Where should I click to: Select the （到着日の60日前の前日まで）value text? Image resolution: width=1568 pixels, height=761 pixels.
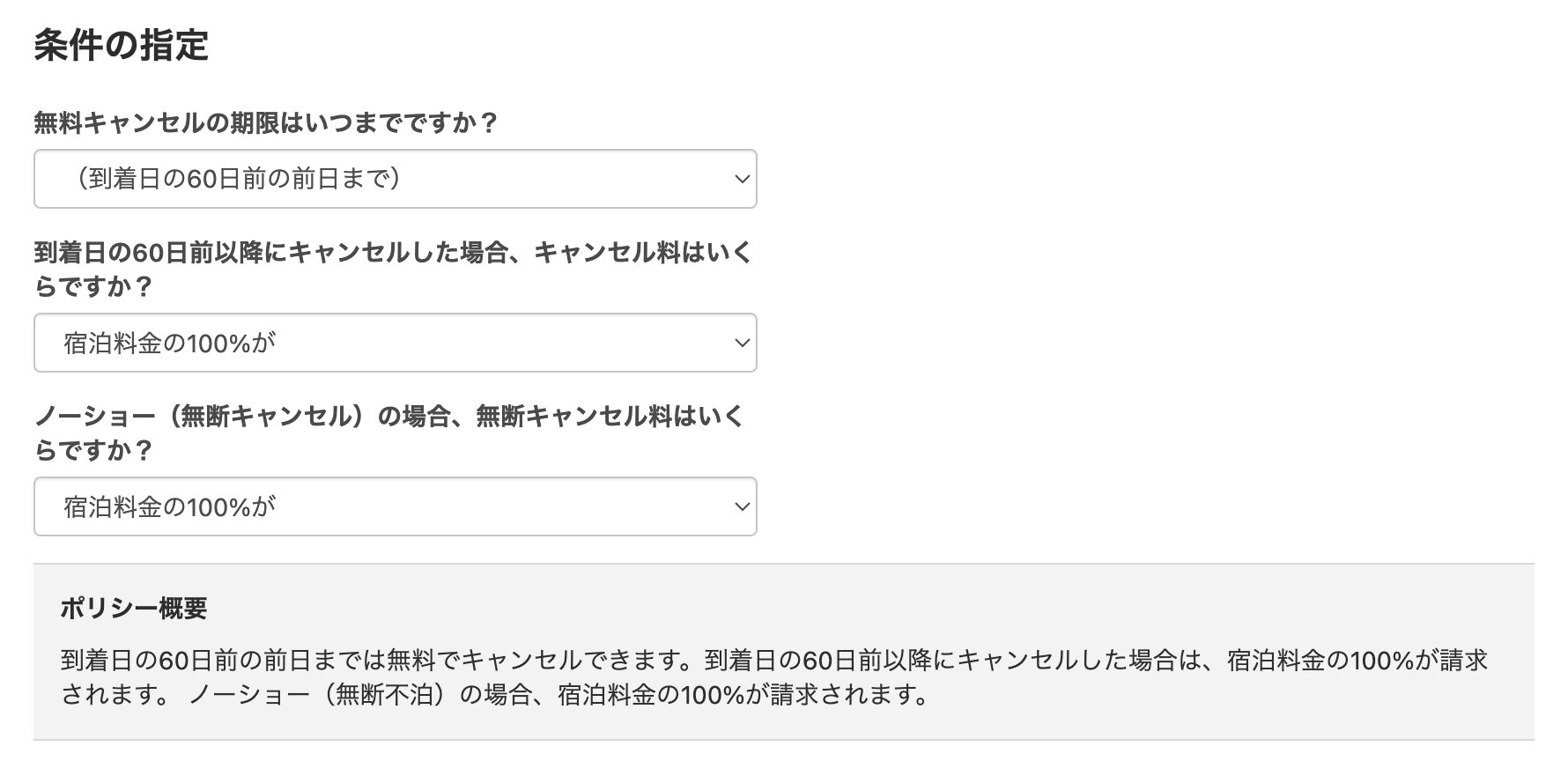pos(238,179)
